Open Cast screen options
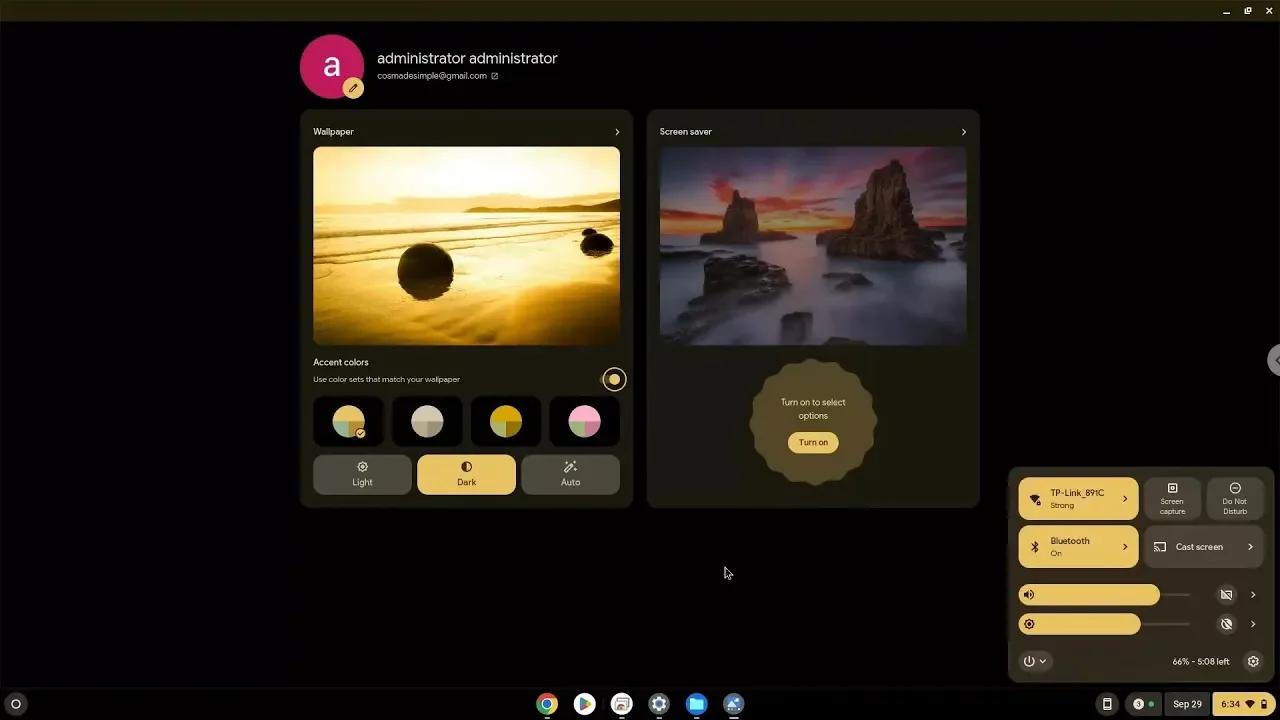 click(x=1203, y=546)
